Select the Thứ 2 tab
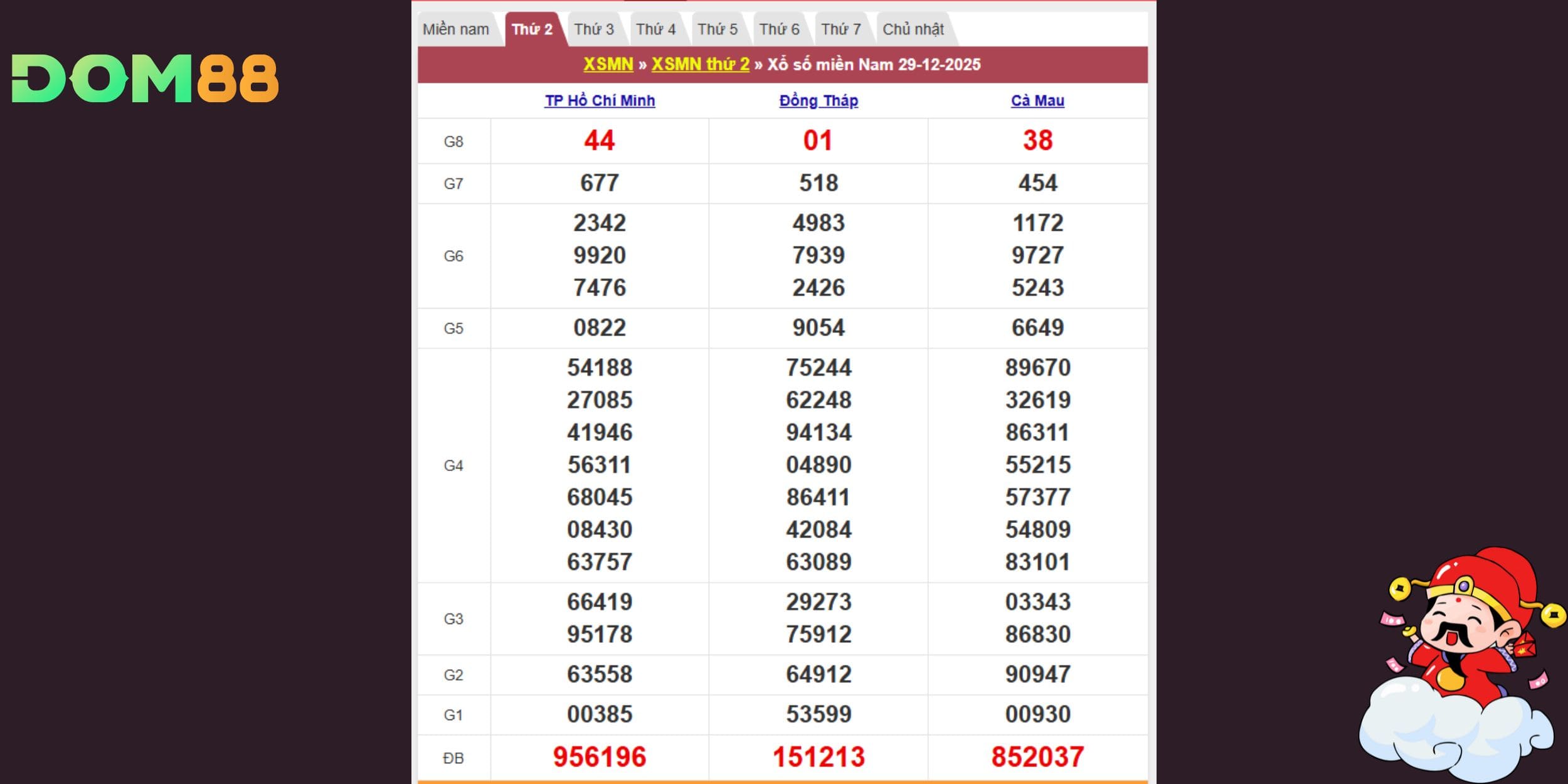Image resolution: width=1568 pixels, height=784 pixels. tap(532, 29)
